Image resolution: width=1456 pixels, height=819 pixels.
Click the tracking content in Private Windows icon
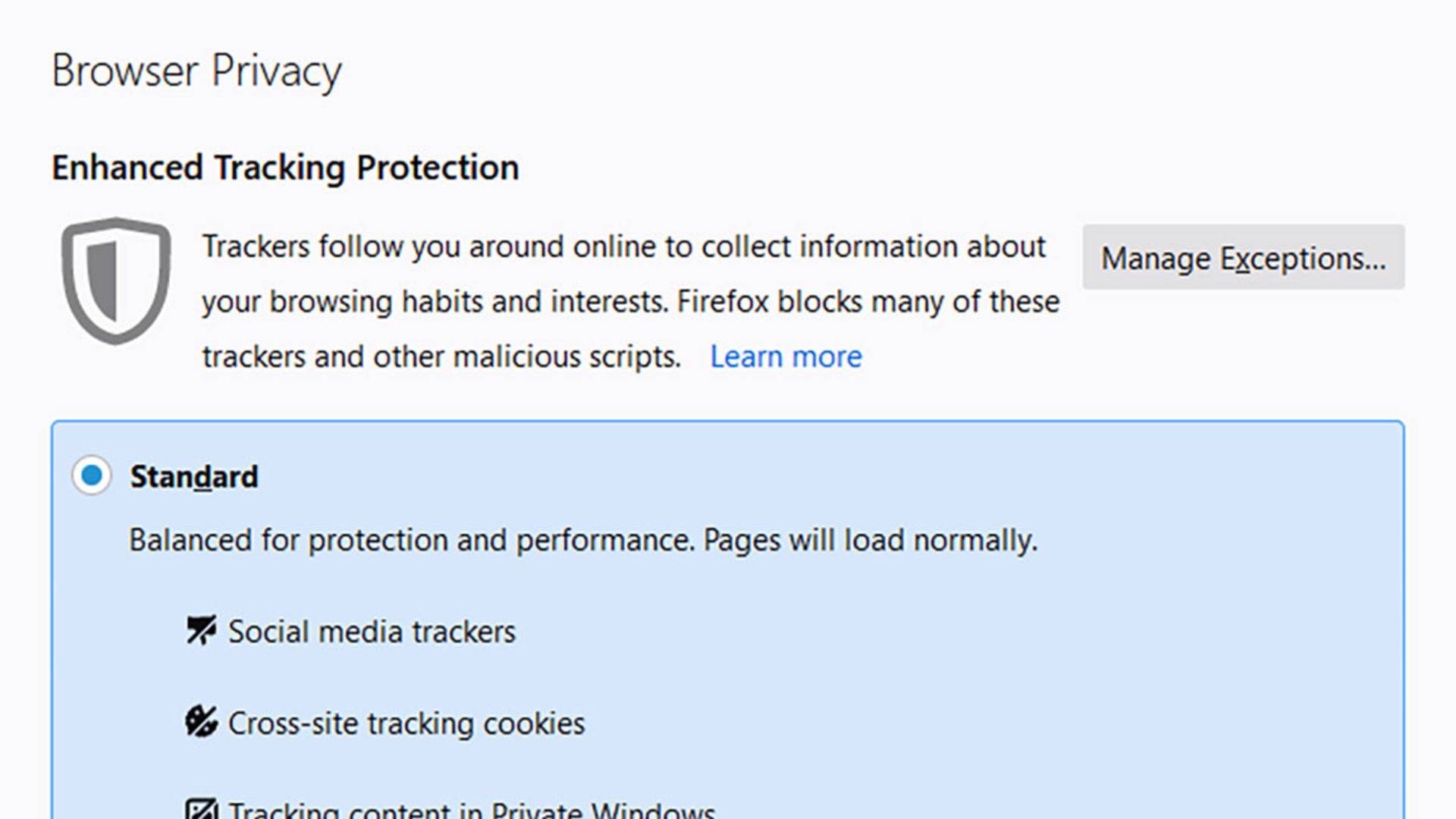click(x=201, y=808)
